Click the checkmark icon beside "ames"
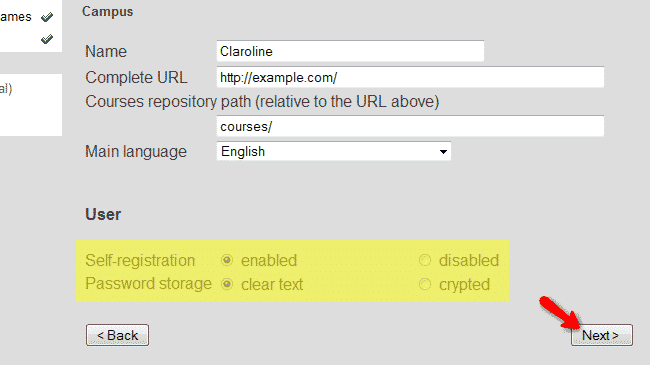Screen dimensions: 650x366 (x=47, y=17)
